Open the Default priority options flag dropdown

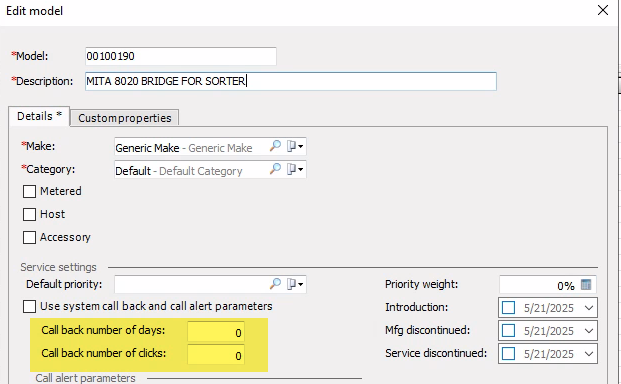[295, 284]
